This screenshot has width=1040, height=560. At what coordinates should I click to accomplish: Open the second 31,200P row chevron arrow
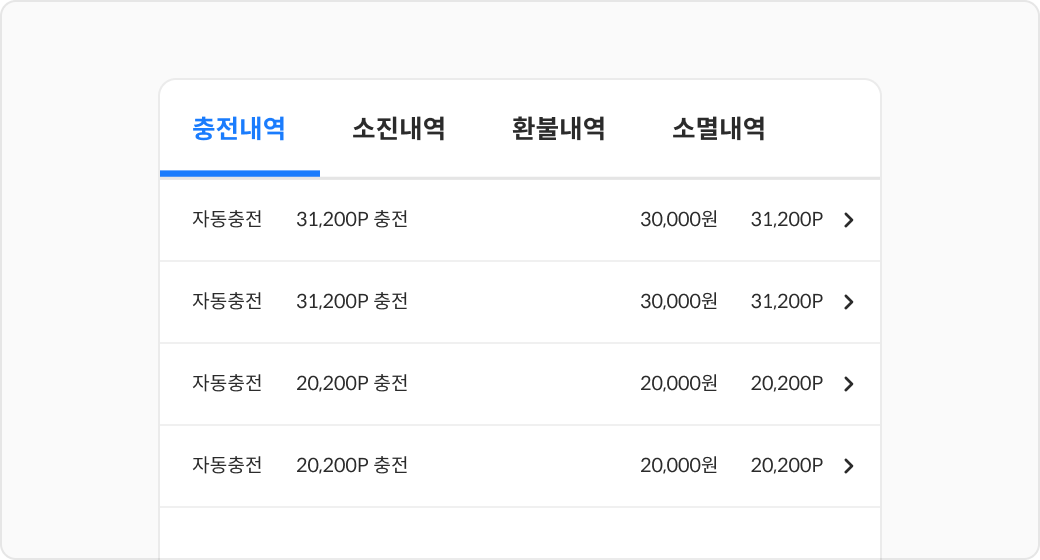click(849, 302)
